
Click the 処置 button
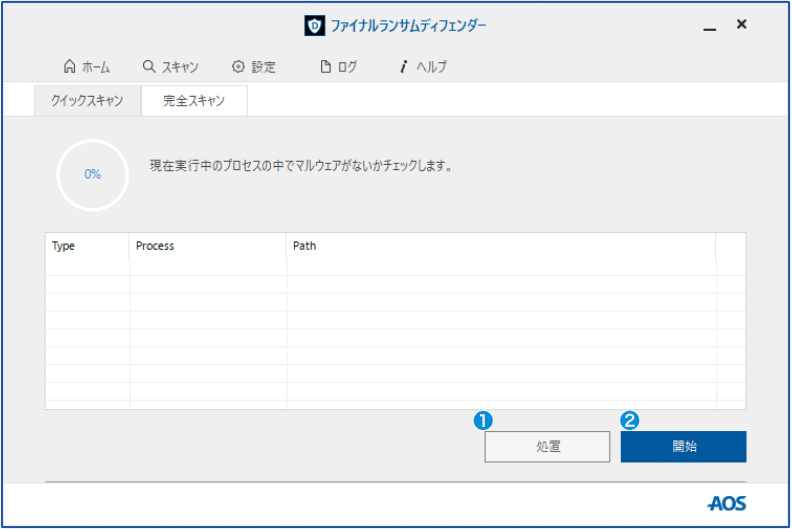tap(547, 447)
